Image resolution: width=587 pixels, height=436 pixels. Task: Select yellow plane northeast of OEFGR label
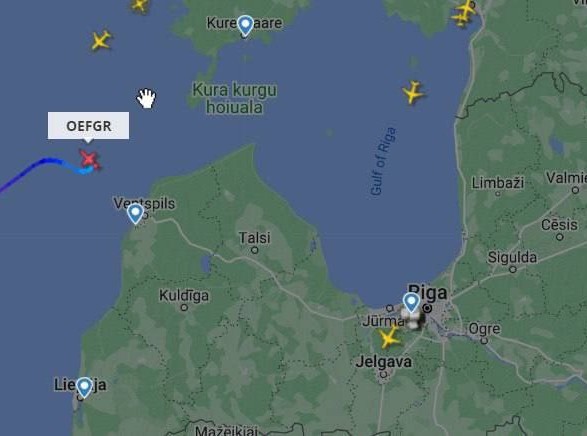click(101, 40)
